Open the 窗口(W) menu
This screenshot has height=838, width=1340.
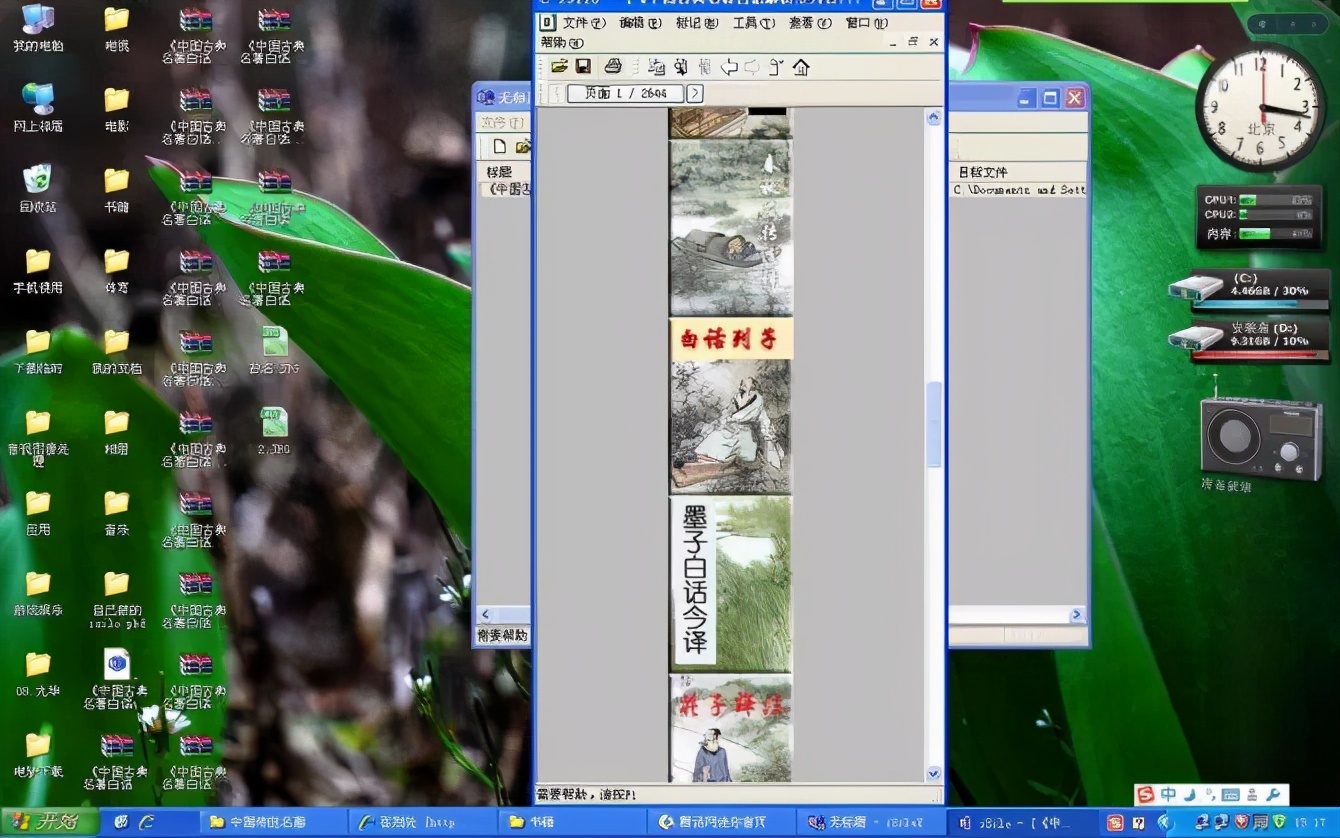866,23
